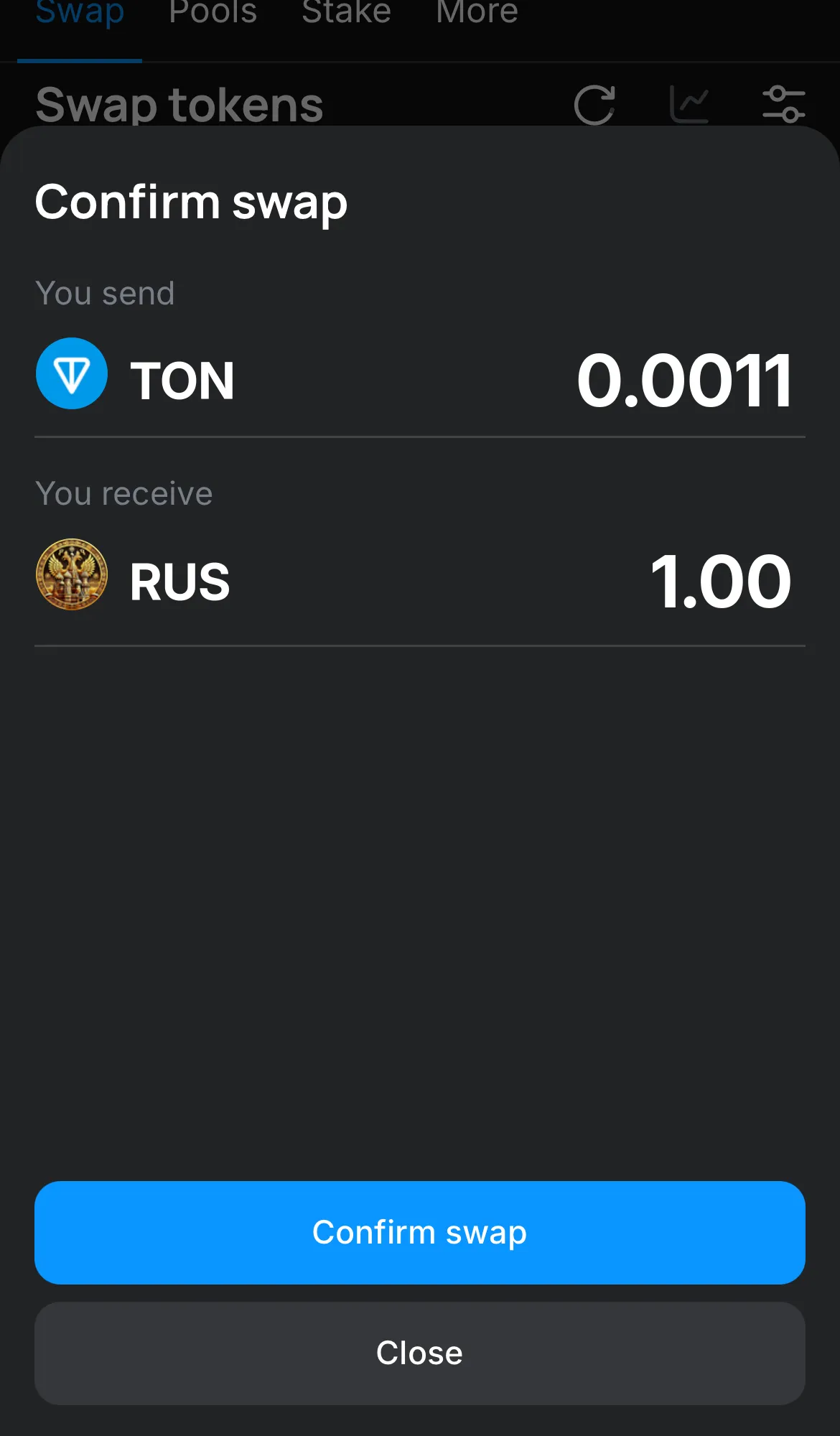Click the Confirm swap dialog heading
The image size is (840, 1436).
click(x=191, y=202)
